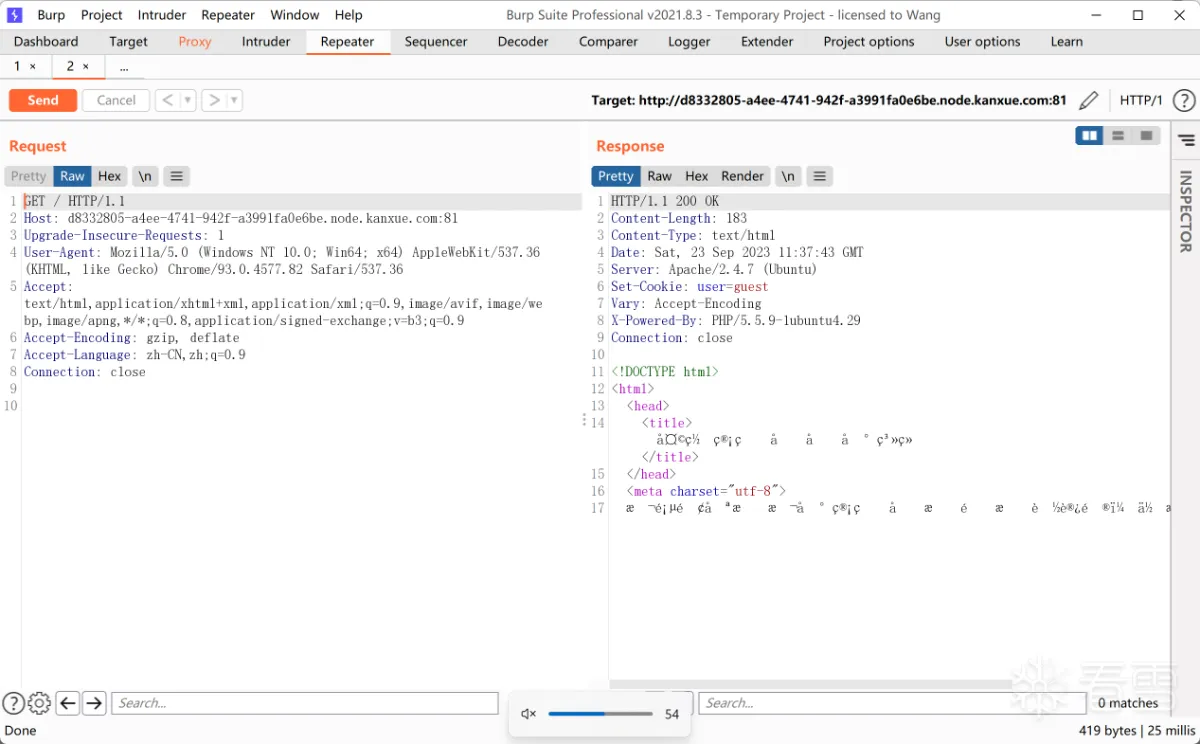Switch to Target tab
This screenshot has width=1200, height=744.
click(x=128, y=41)
